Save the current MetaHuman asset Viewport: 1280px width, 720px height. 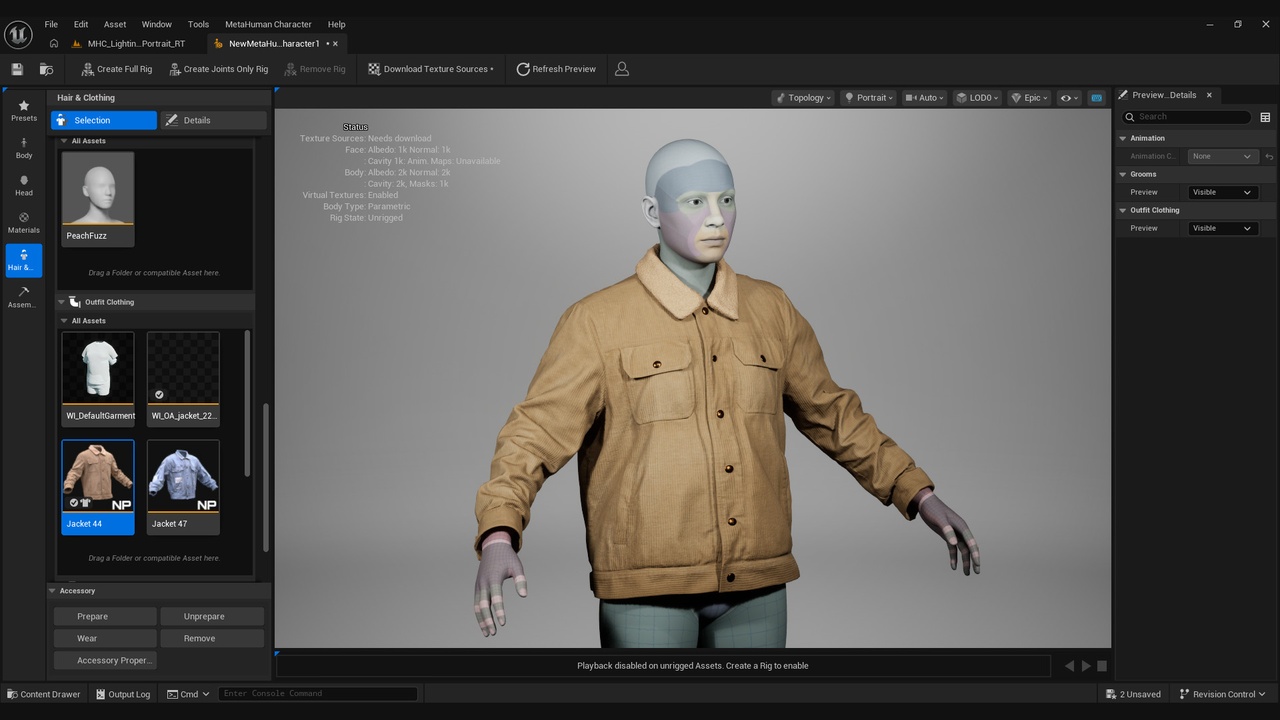pyautogui.click(x=17, y=69)
